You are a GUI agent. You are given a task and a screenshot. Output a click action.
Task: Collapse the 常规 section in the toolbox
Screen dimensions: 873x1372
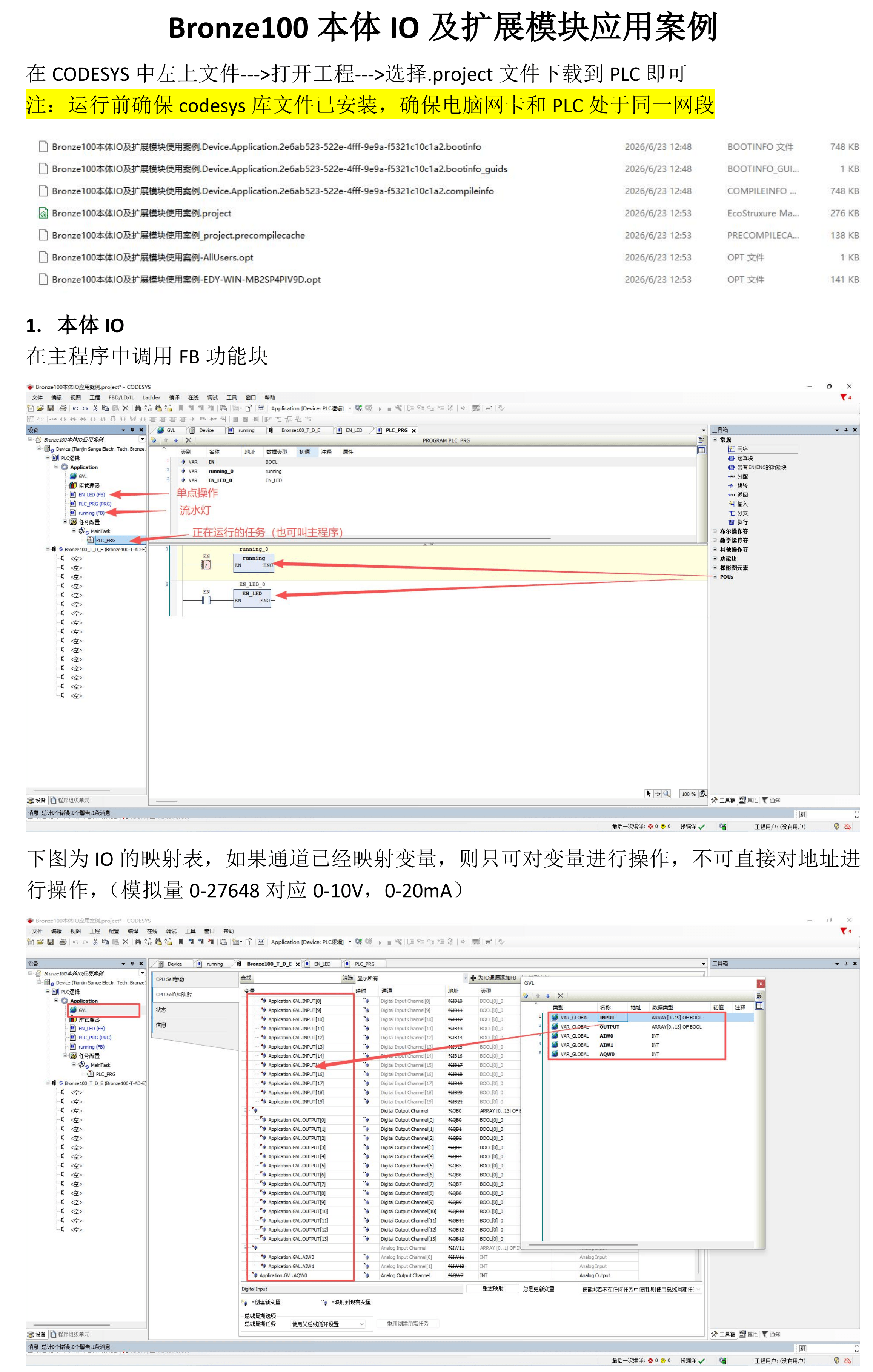(x=715, y=440)
